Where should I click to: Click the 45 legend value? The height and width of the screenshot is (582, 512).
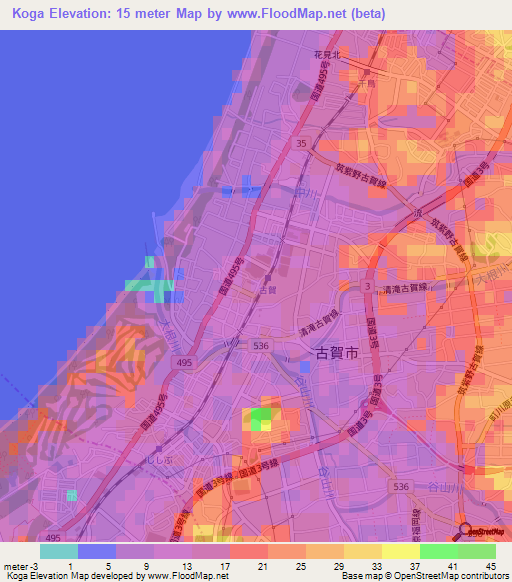click(491, 566)
